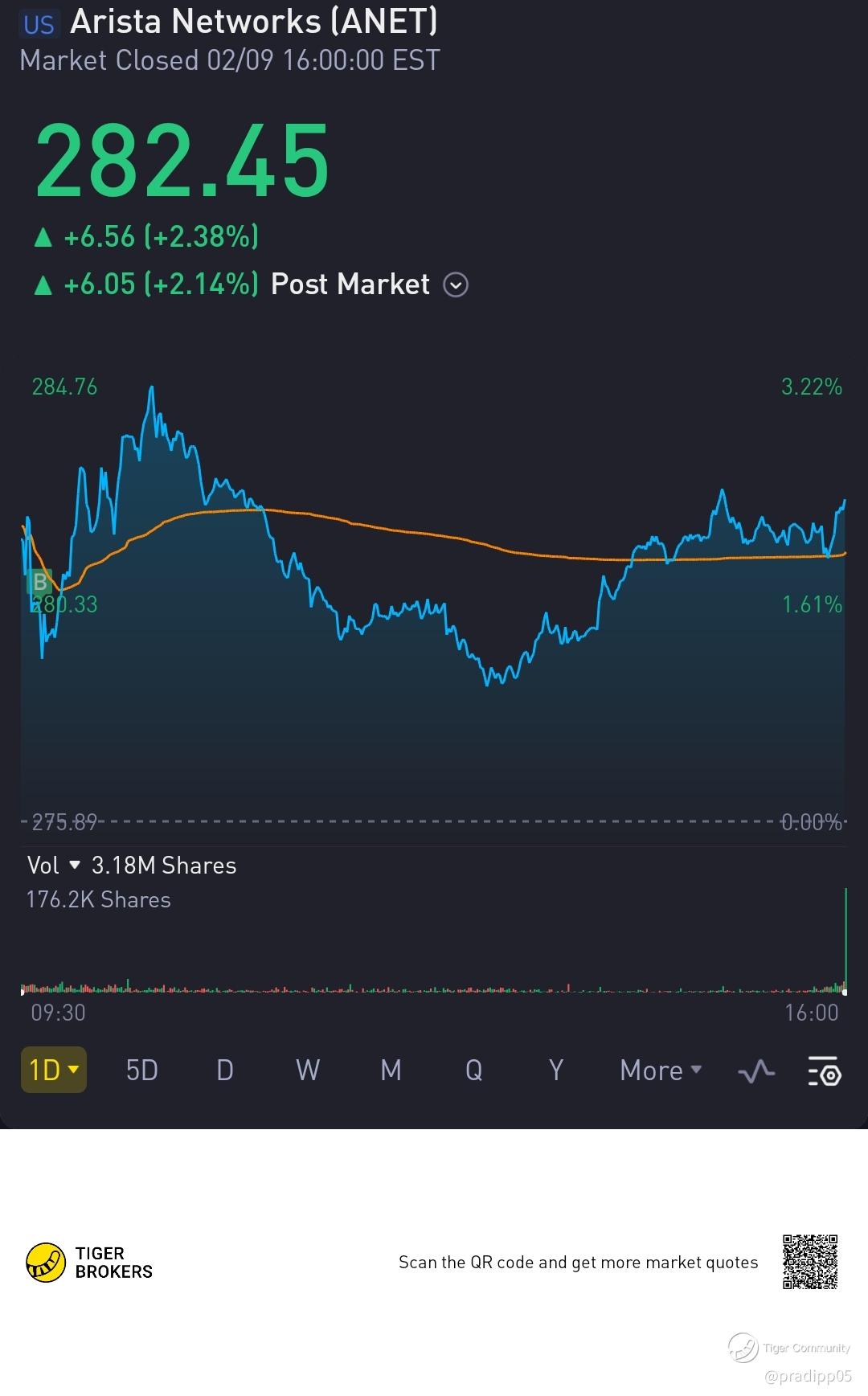Tap the @pradipp05 username
Viewport: 868px width, 1396px height.
808,1376
